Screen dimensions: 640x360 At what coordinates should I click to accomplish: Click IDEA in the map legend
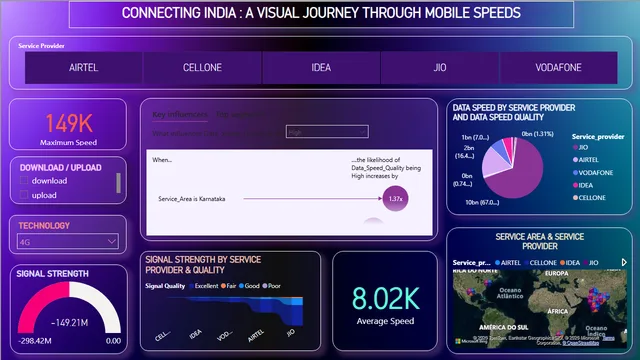(x=570, y=263)
